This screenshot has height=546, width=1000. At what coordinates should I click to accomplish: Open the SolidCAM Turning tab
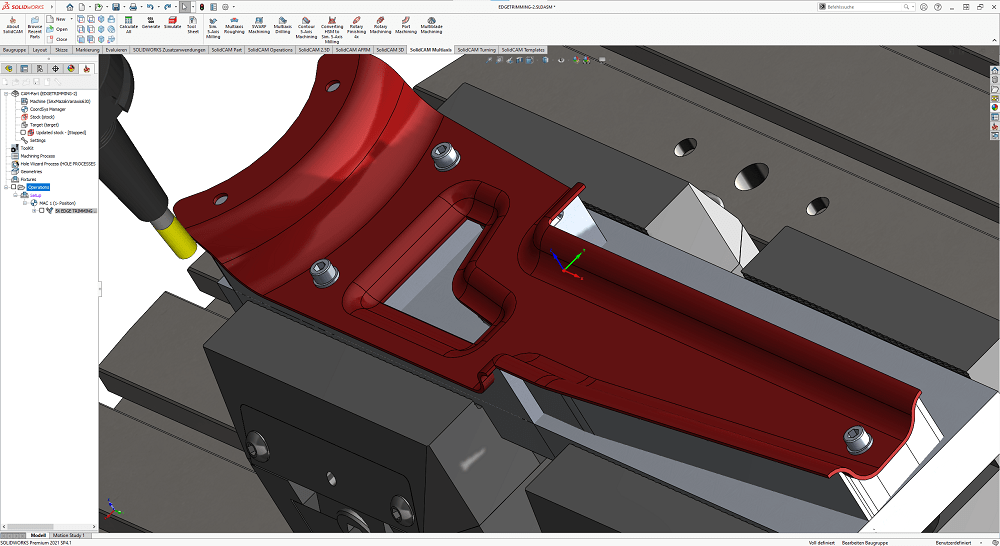(475, 49)
